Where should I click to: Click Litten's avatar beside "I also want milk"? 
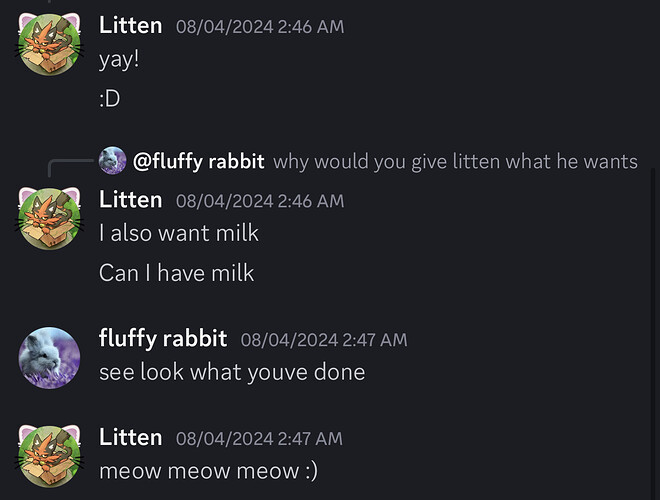[x=49, y=219]
